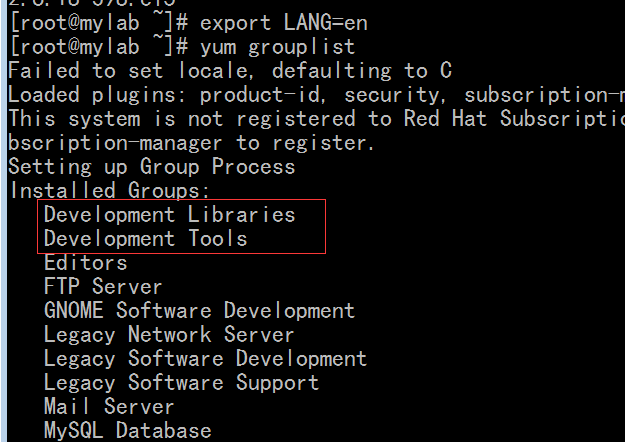This screenshot has width=625, height=442.
Task: Click the 'Setting up Group Process' line
Action: coord(151,167)
